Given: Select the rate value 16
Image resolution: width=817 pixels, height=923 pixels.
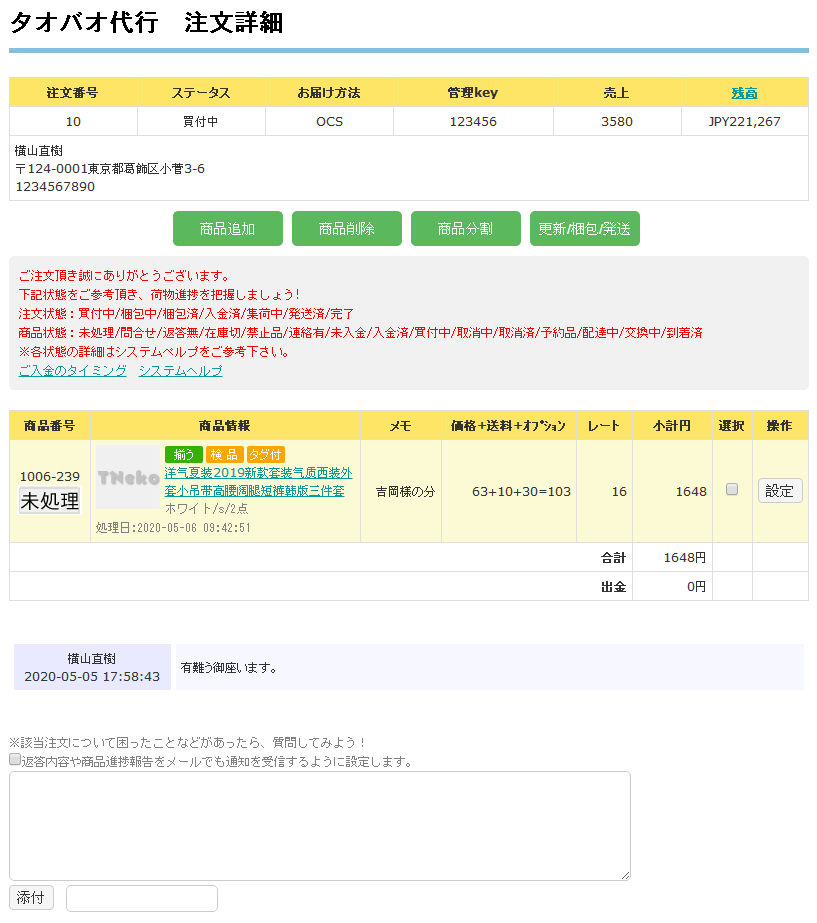Looking at the screenshot, I should coord(619,492).
